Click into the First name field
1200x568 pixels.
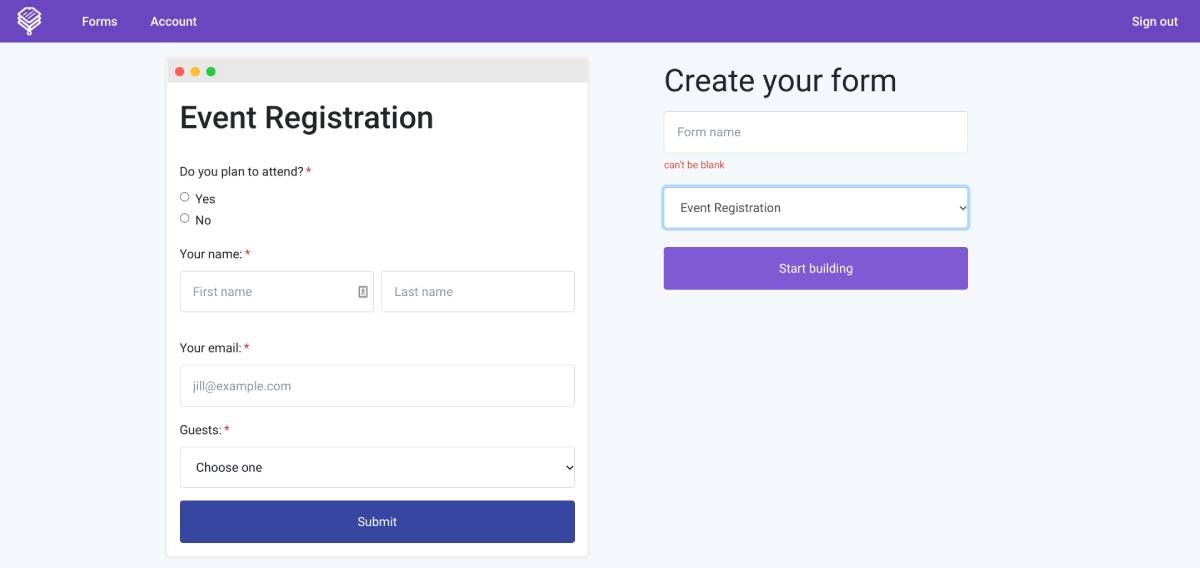270,292
